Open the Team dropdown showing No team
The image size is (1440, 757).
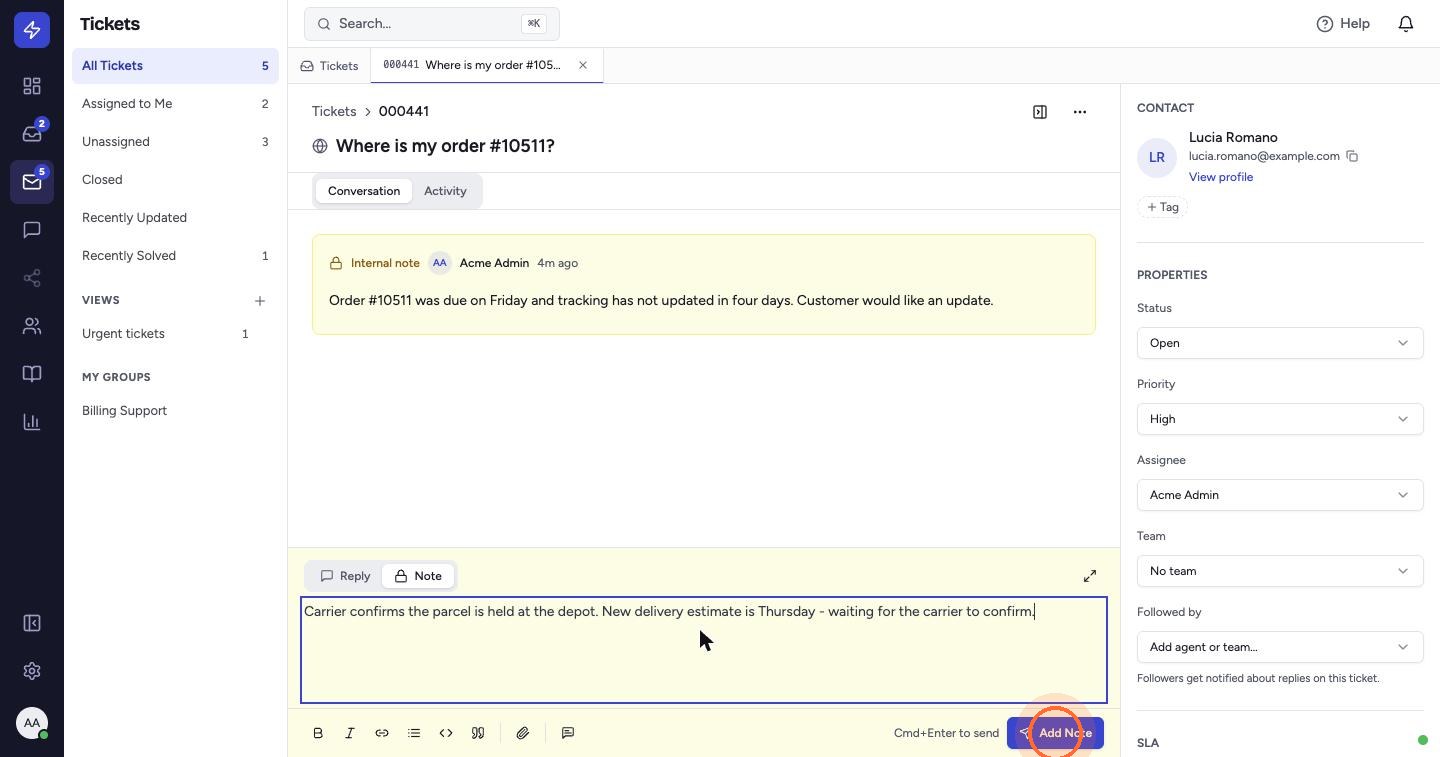coord(1280,571)
